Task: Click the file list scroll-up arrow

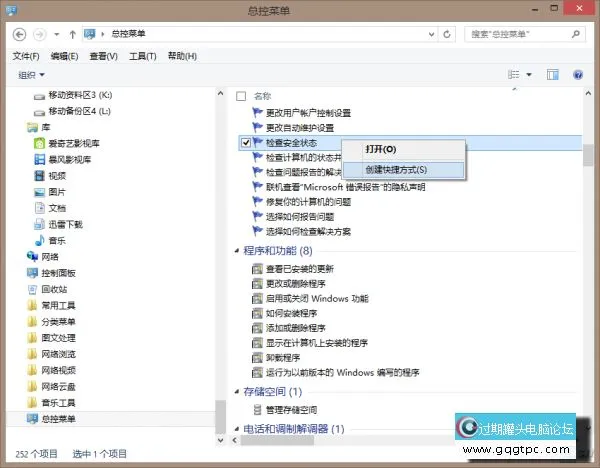Action: point(588,93)
